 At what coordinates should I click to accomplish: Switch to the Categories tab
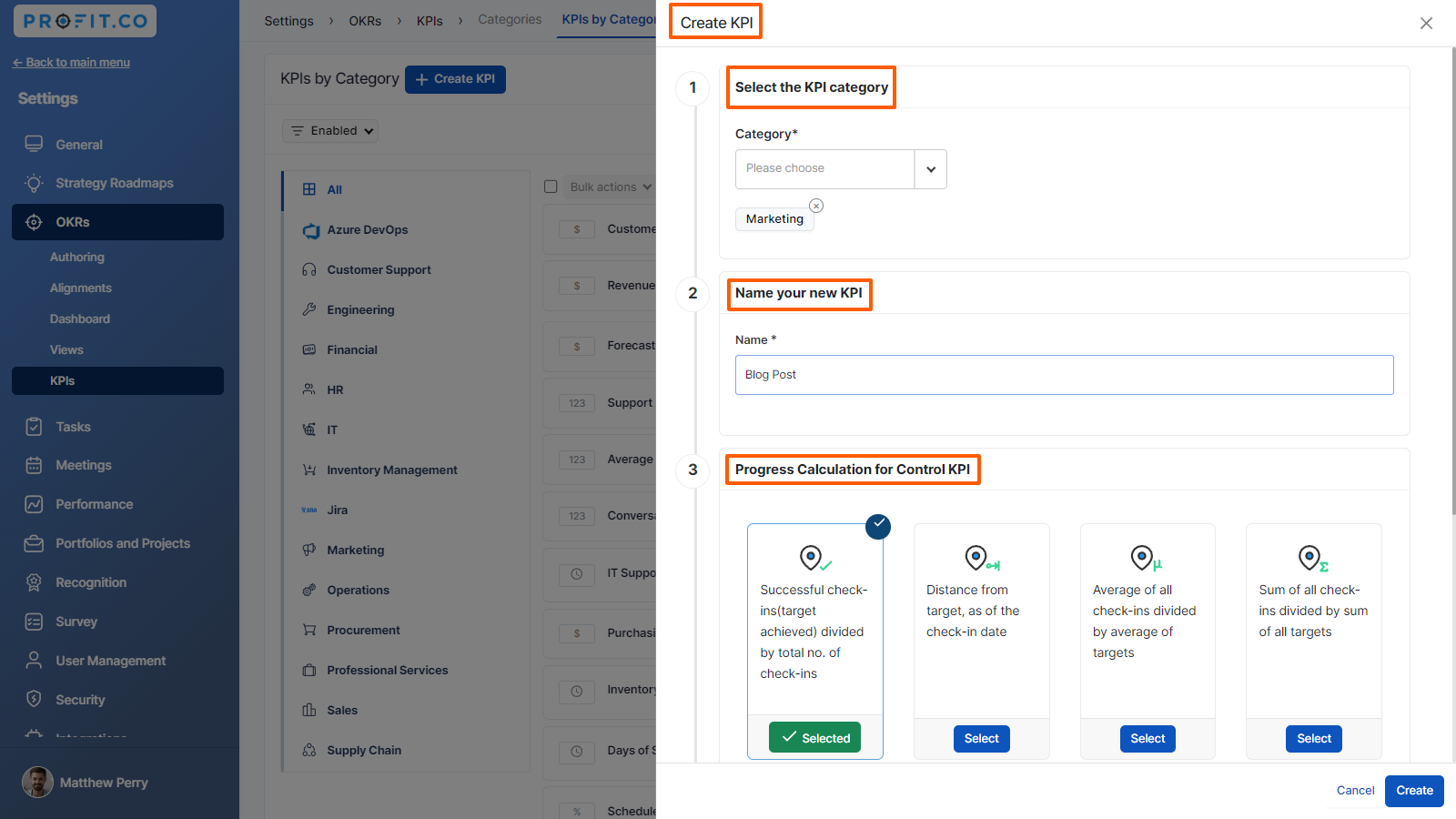510,20
